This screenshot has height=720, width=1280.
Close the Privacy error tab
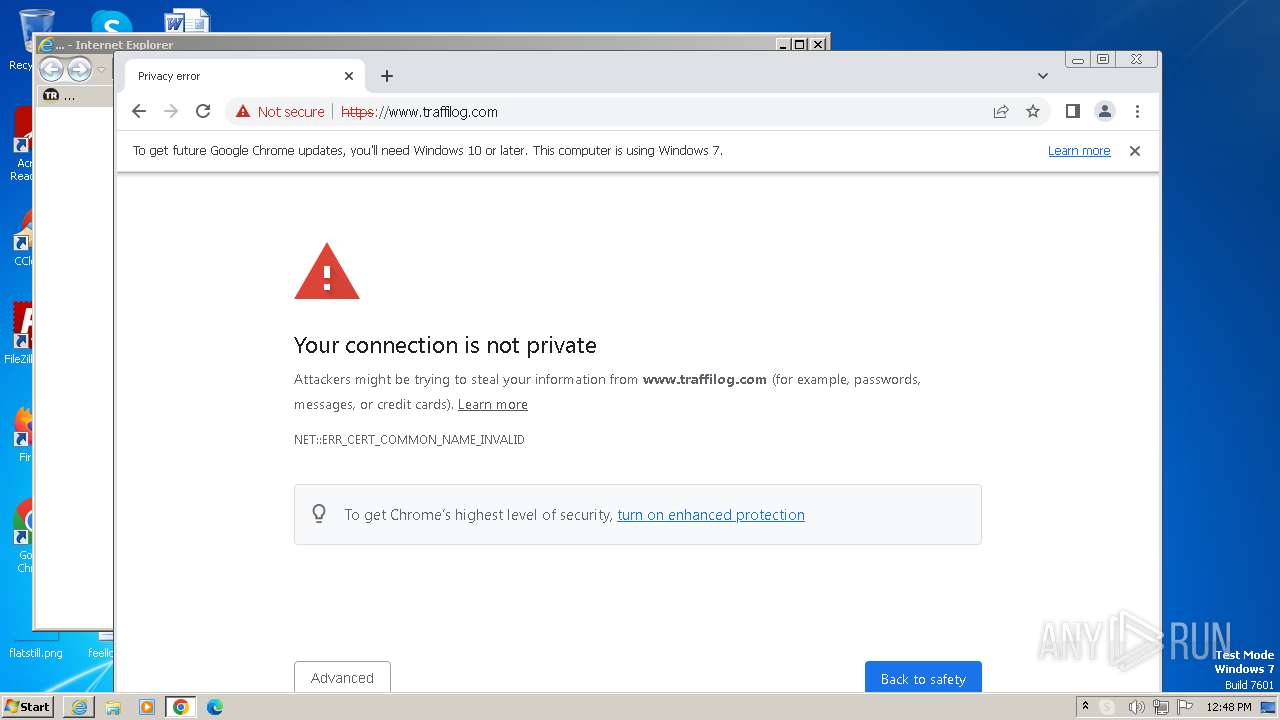[349, 76]
